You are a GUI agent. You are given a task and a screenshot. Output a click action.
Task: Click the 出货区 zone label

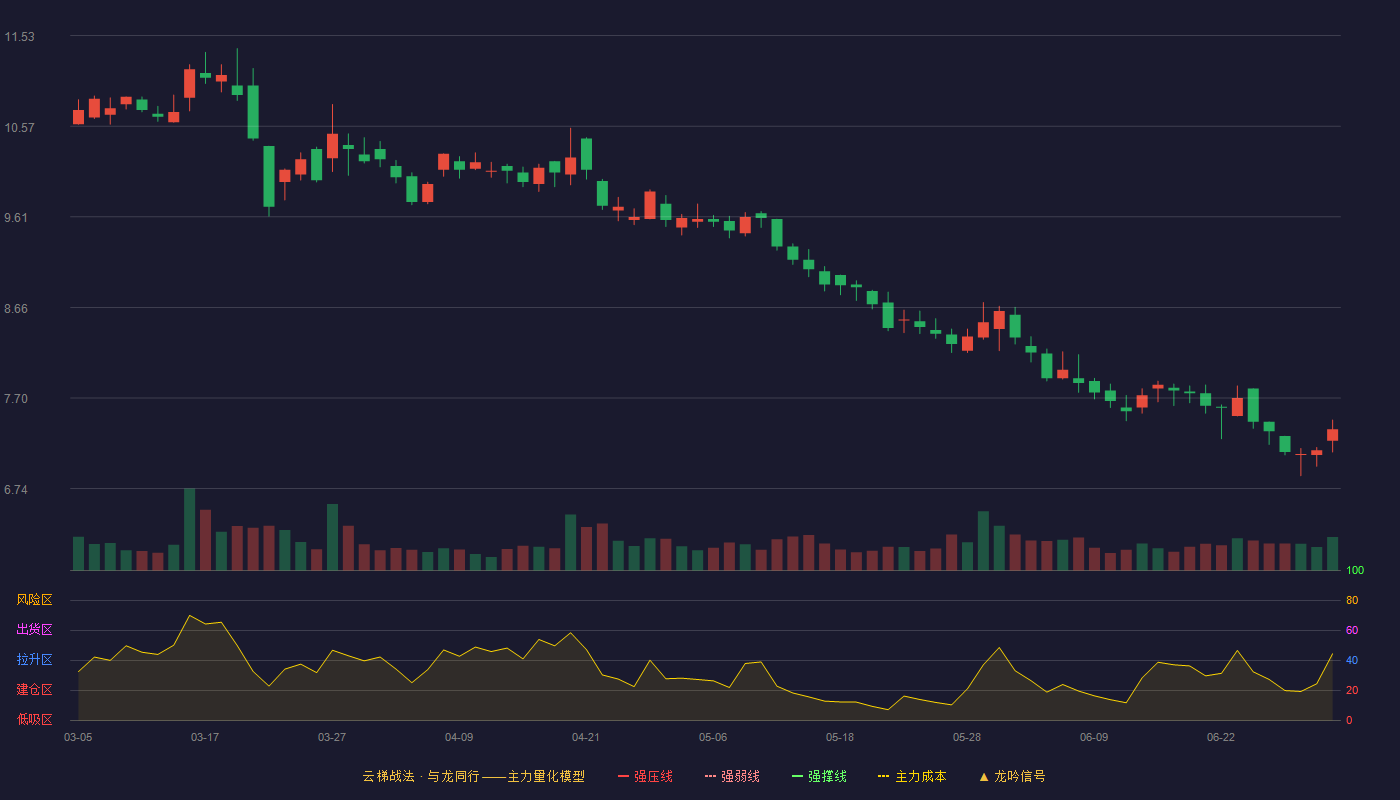point(34,630)
